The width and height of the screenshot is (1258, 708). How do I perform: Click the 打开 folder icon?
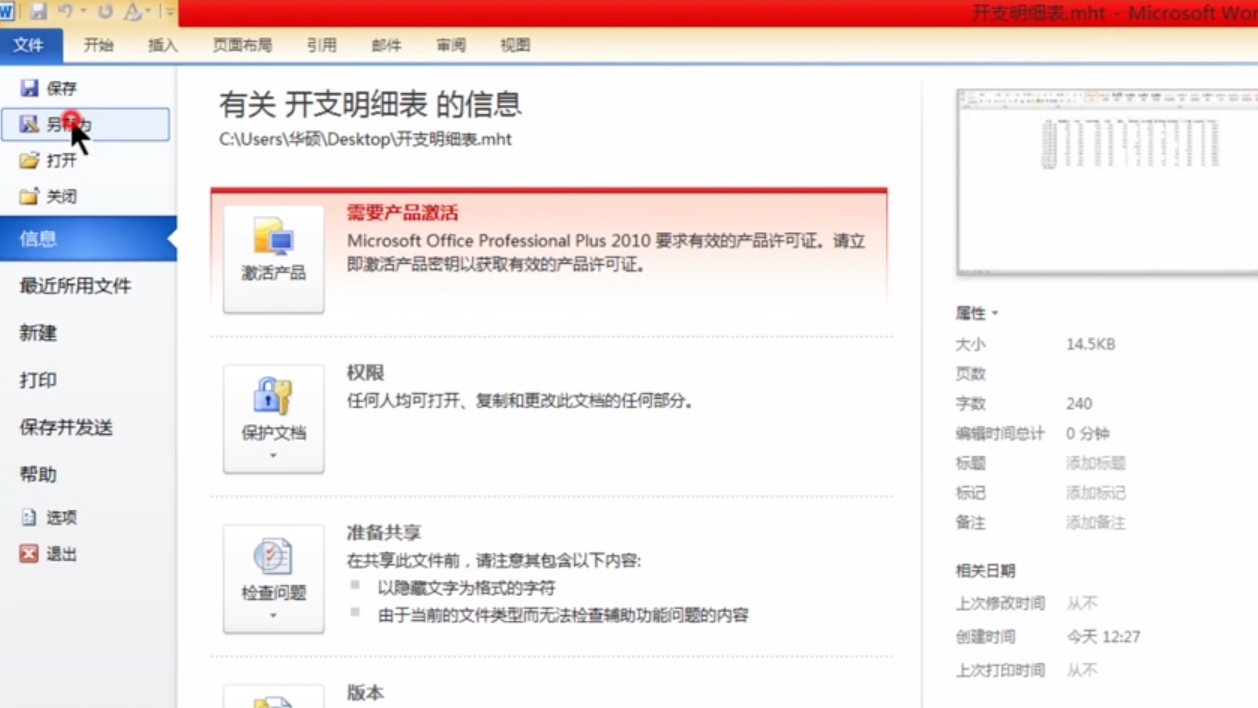click(30, 160)
